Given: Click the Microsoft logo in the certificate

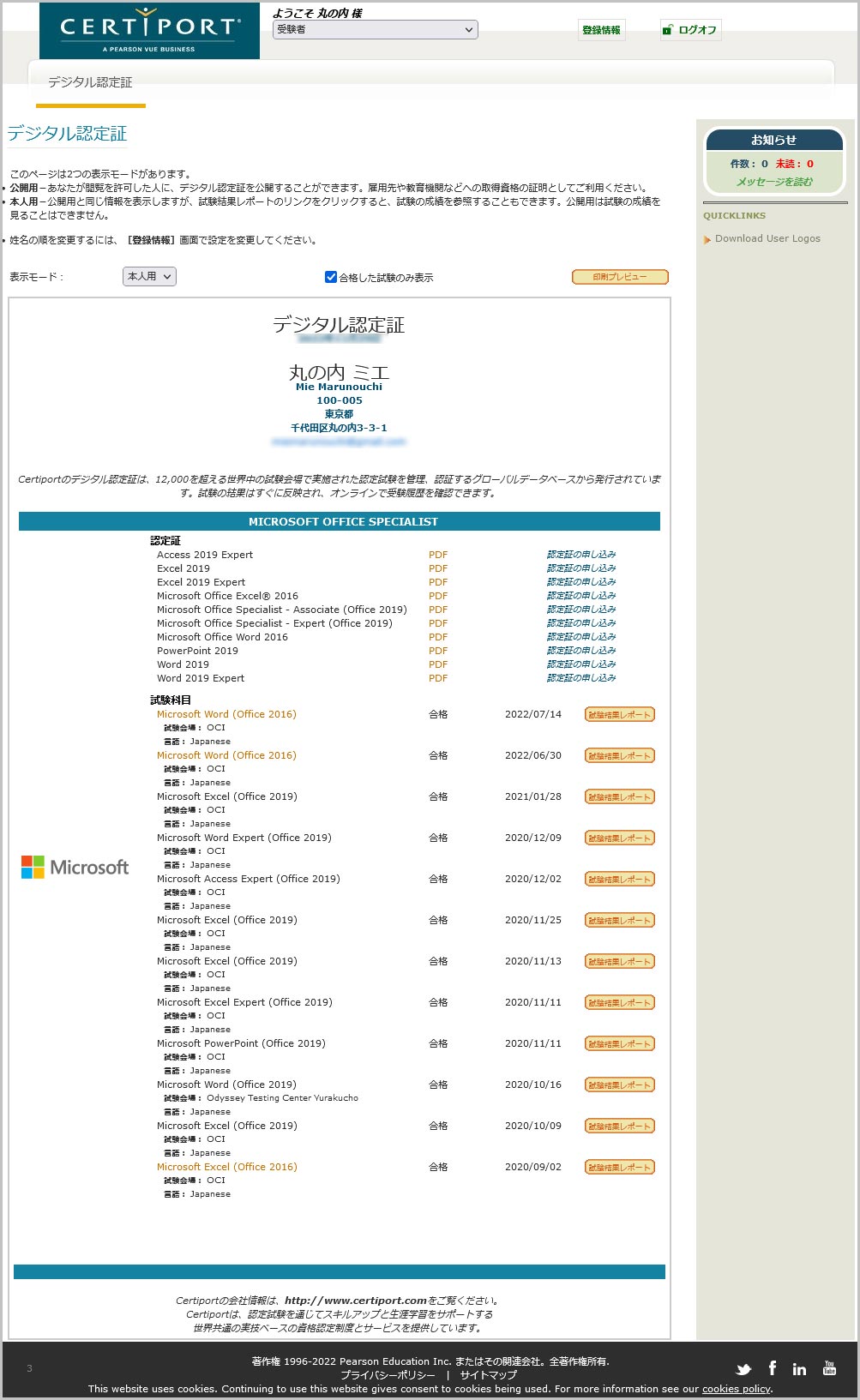Looking at the screenshot, I should pos(75,867).
